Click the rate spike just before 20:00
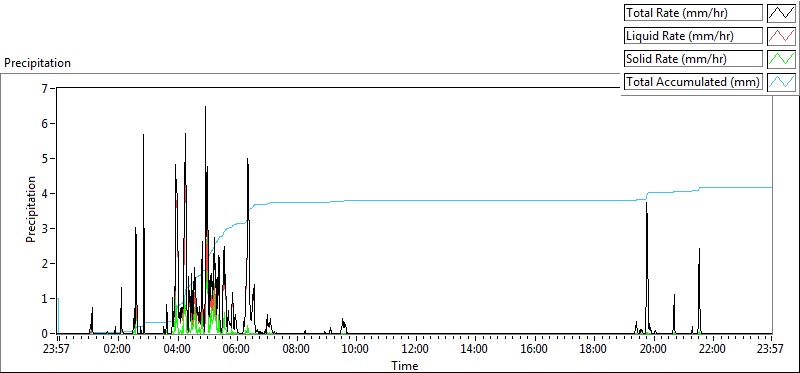800x373 pixels. coord(646,204)
